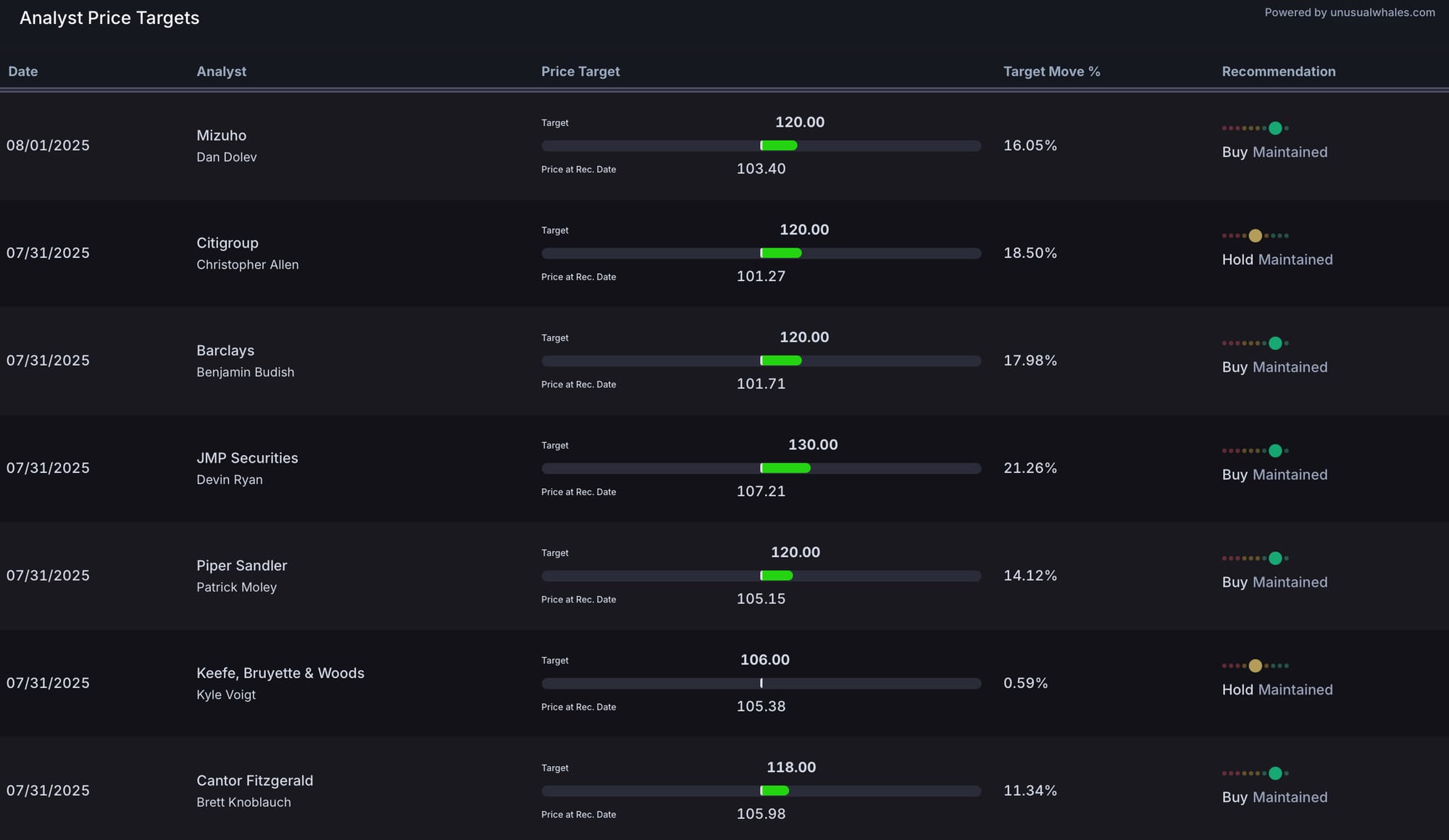Click Cantor Fitzgerald's Buy Maintained text
The width and height of the screenshot is (1449, 840).
1275,797
